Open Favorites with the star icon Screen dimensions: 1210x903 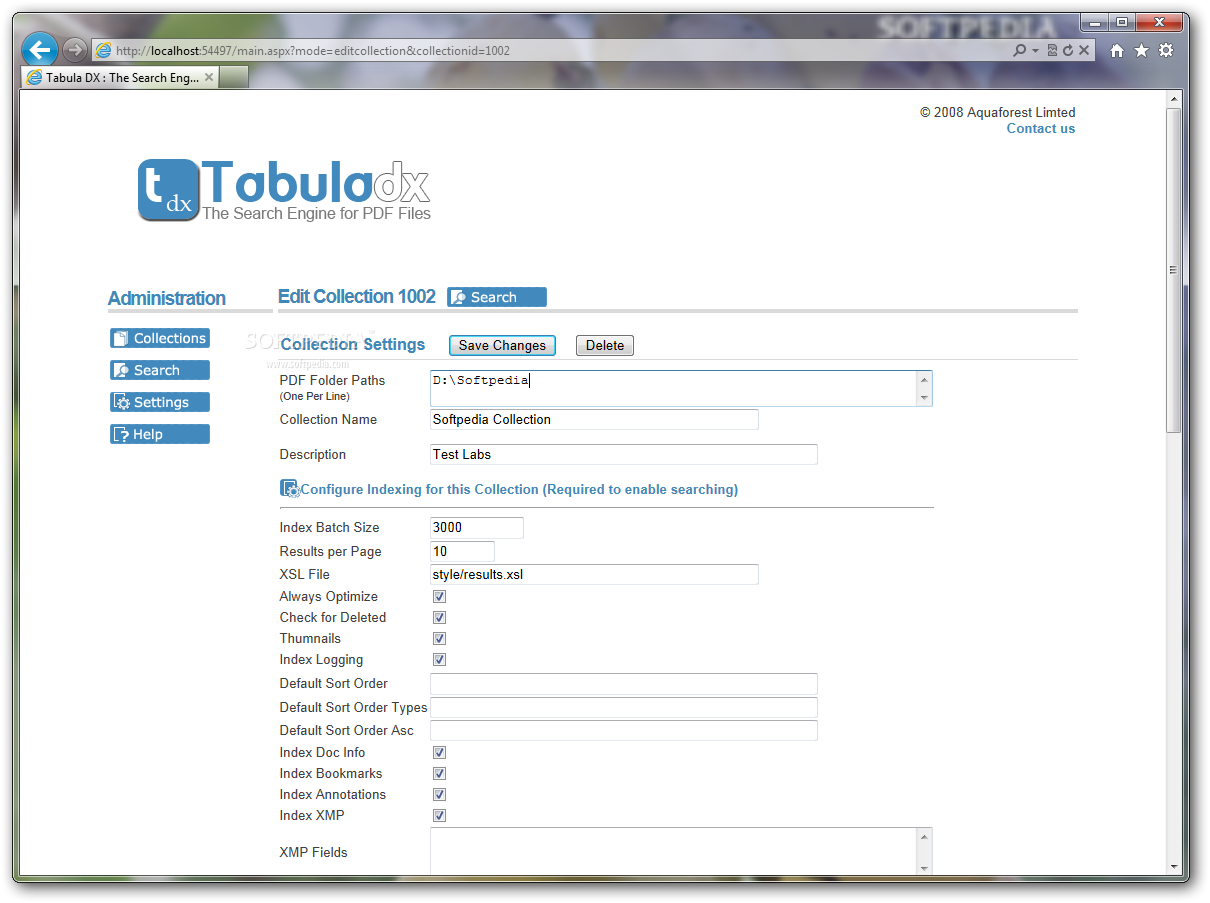1141,50
